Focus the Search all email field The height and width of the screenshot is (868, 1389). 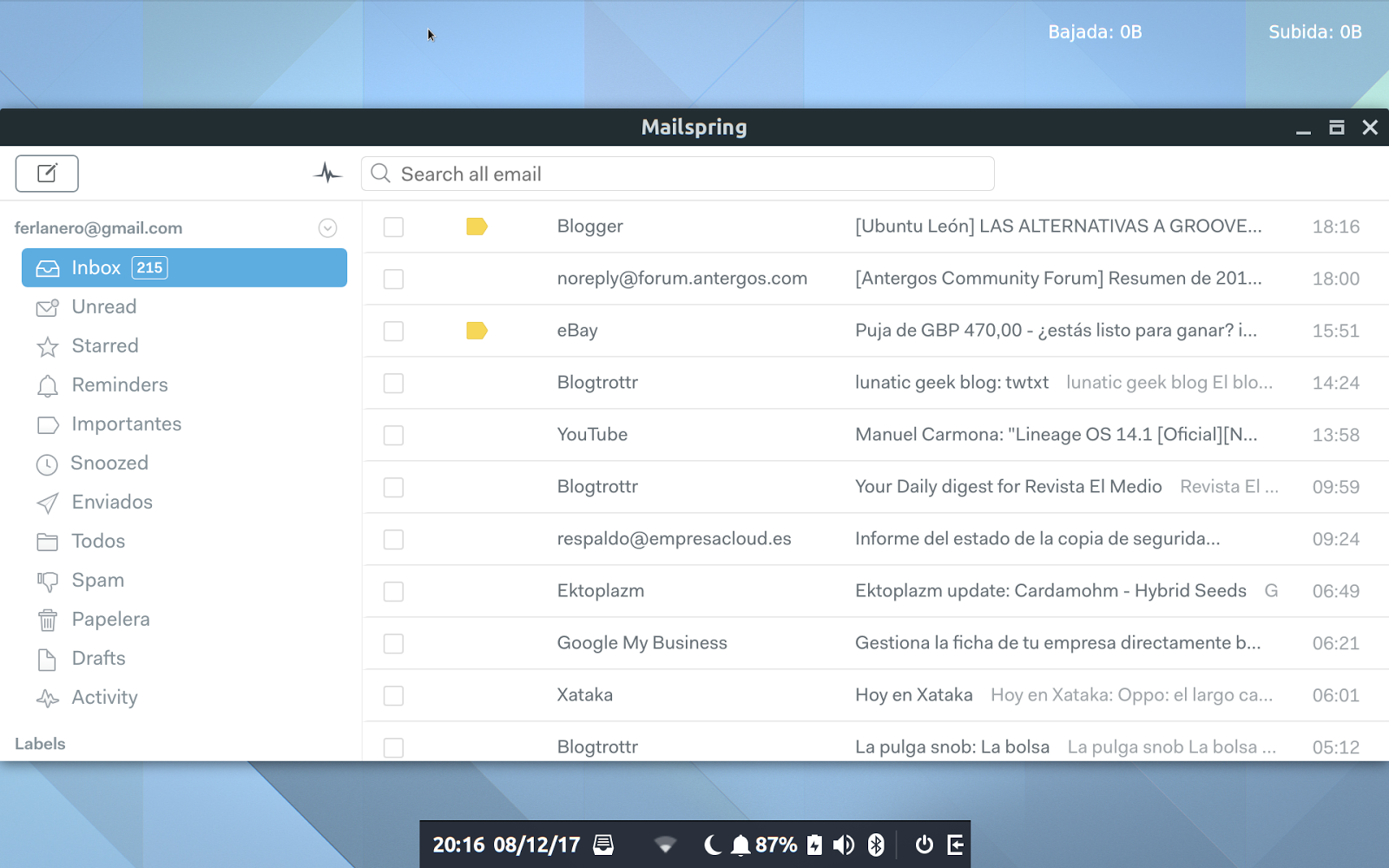coord(678,174)
